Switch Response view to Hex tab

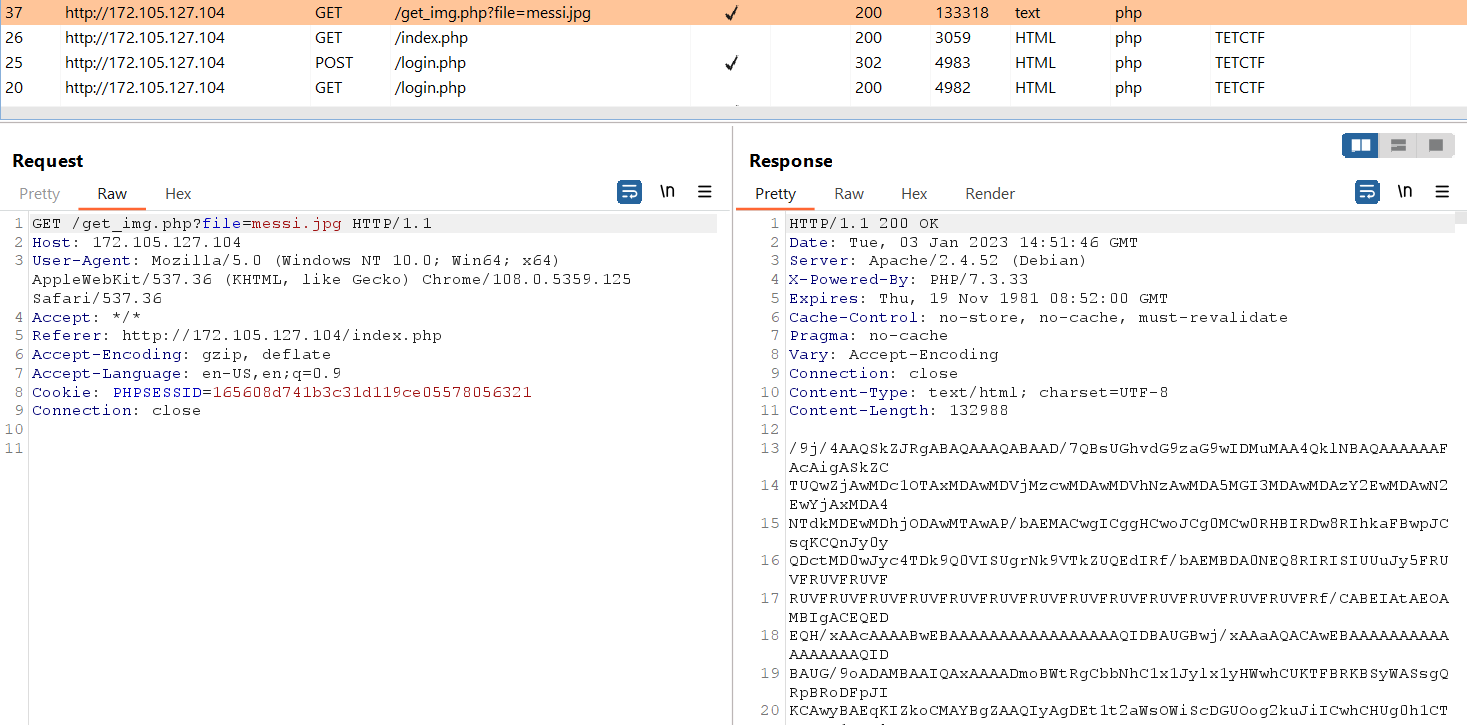(914, 194)
